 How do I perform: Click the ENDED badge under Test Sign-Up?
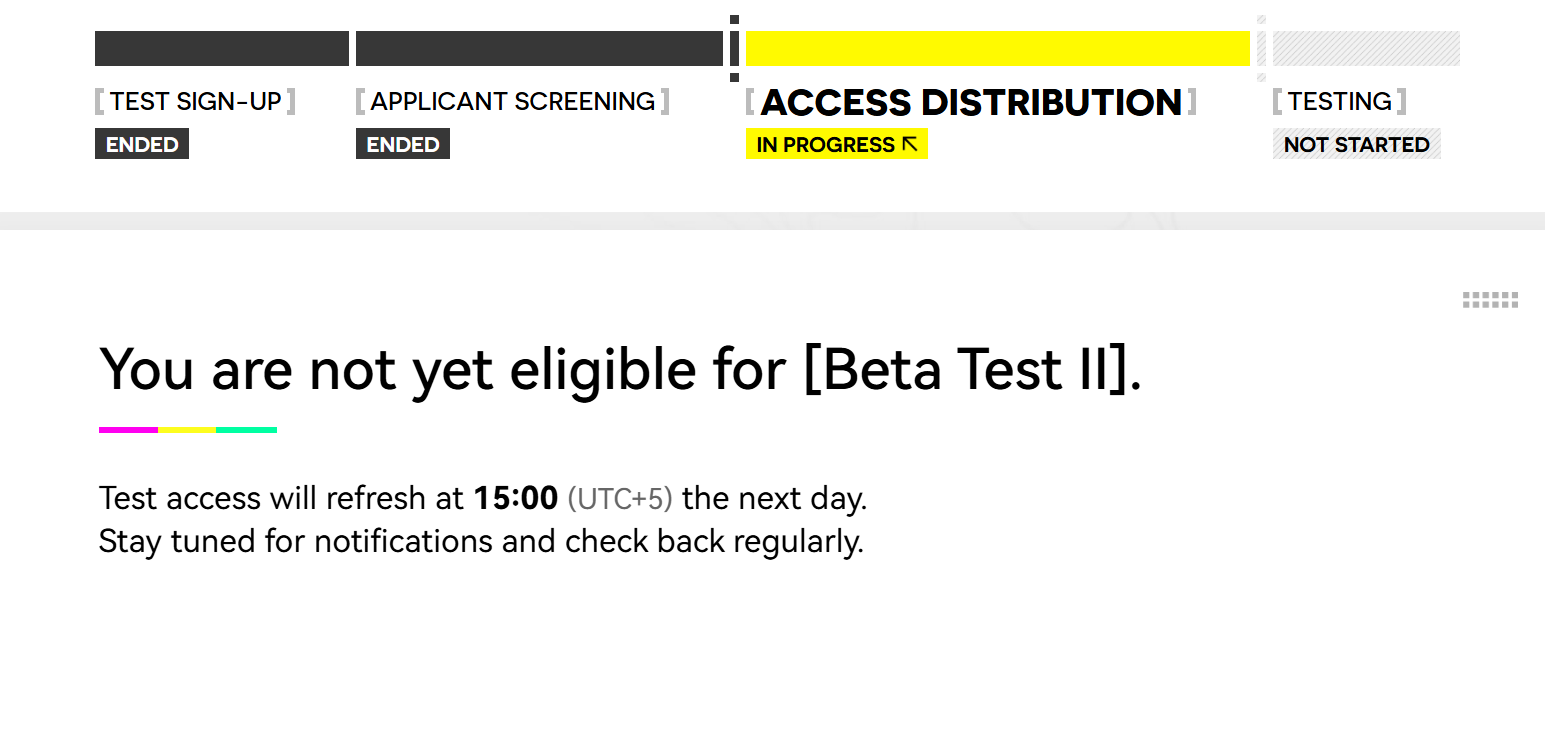142,144
